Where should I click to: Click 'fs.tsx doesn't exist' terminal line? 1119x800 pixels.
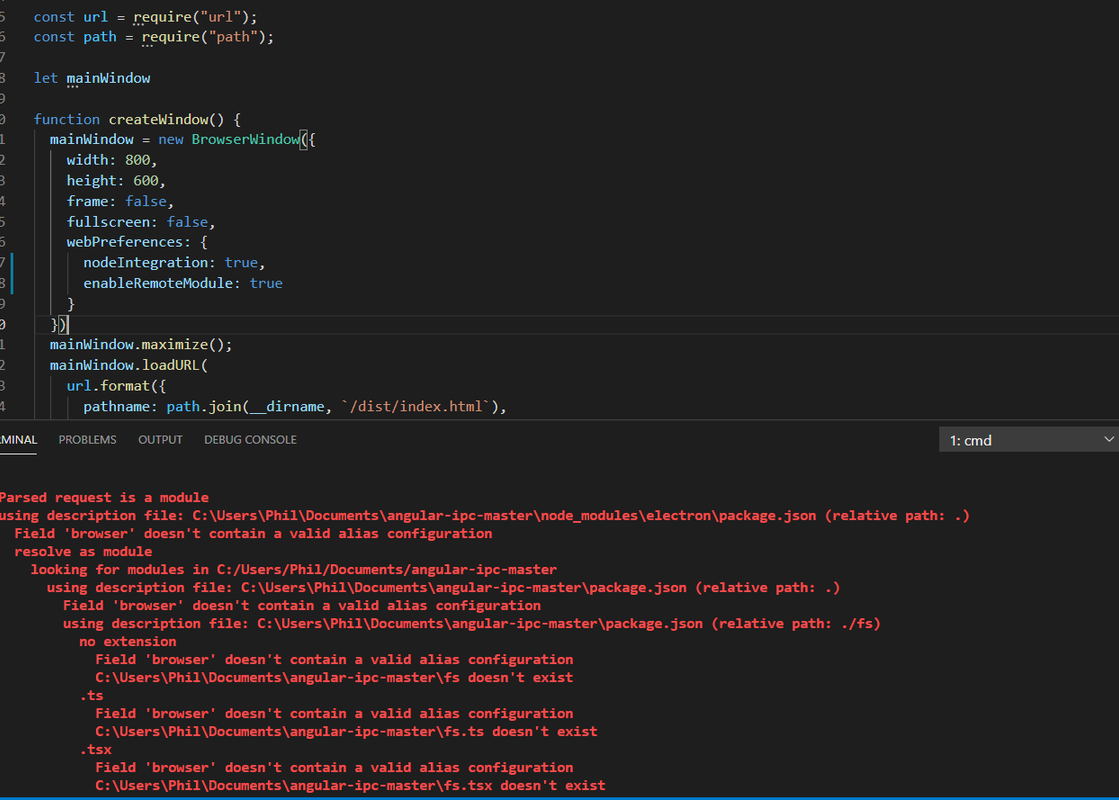coord(350,785)
